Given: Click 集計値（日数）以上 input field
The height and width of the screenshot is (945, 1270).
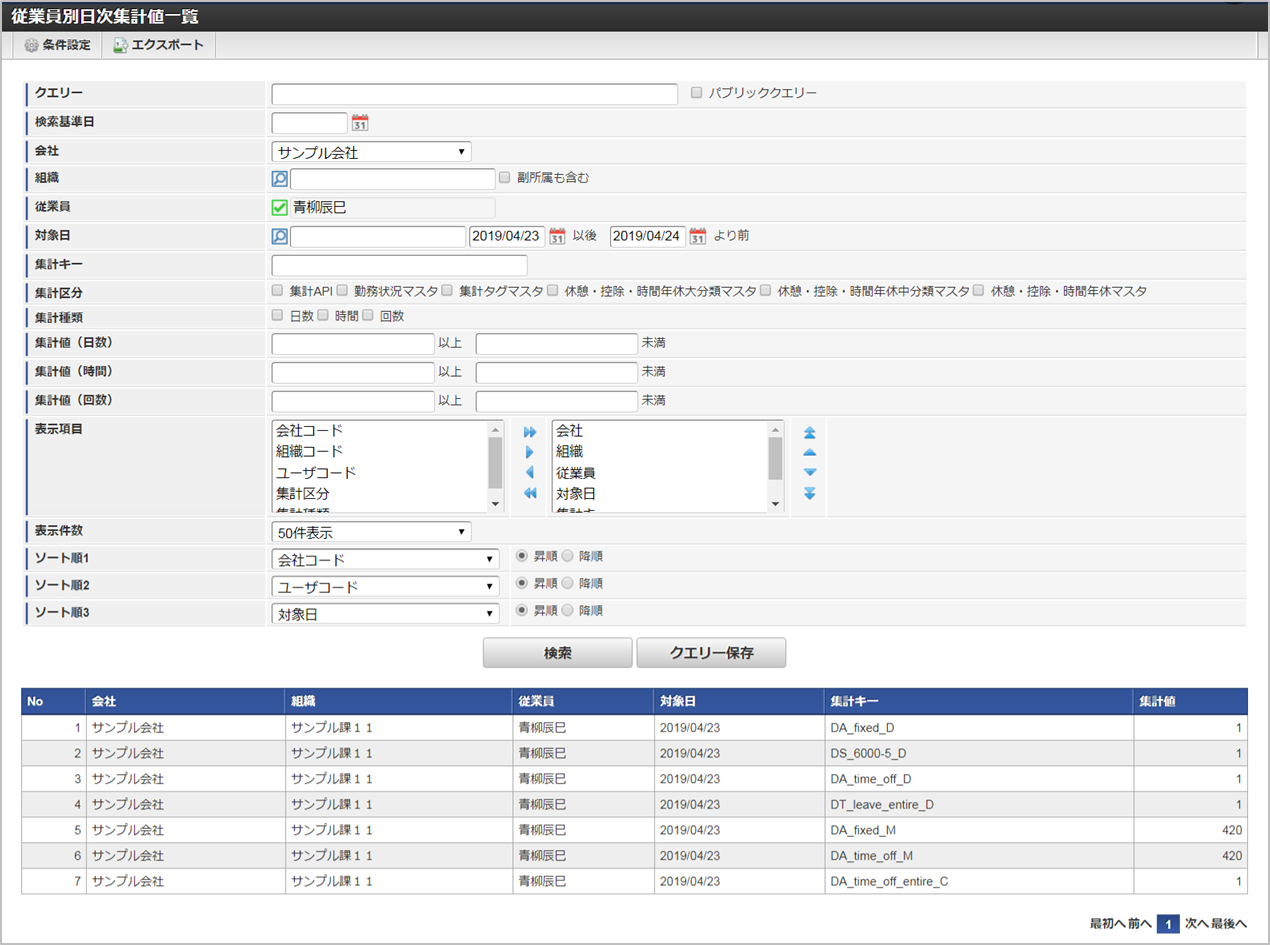Looking at the screenshot, I should 353,344.
